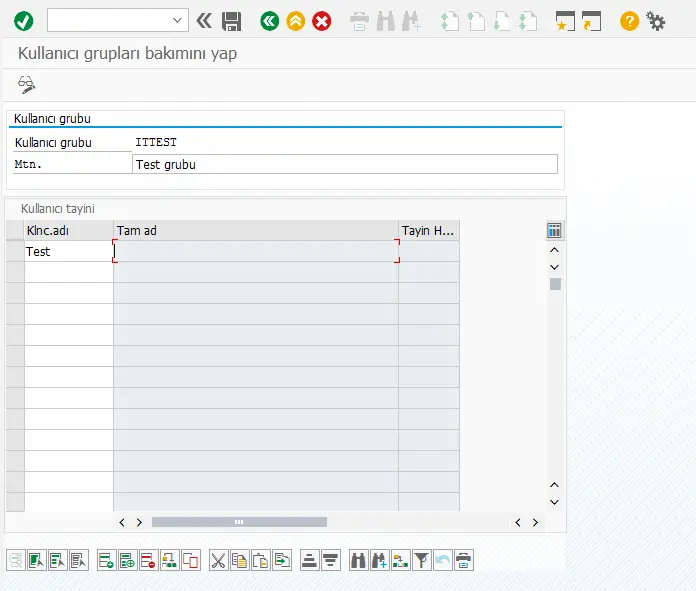The image size is (696, 591).
Task: Click the insert row icon with green plus
Action: pos(106,560)
